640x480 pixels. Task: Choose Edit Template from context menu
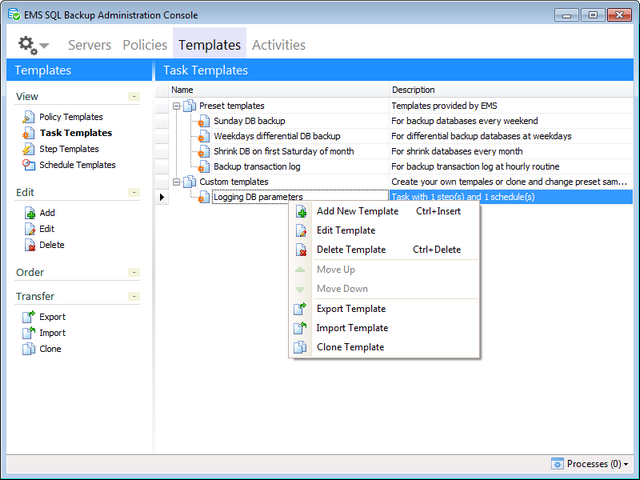click(x=384, y=231)
